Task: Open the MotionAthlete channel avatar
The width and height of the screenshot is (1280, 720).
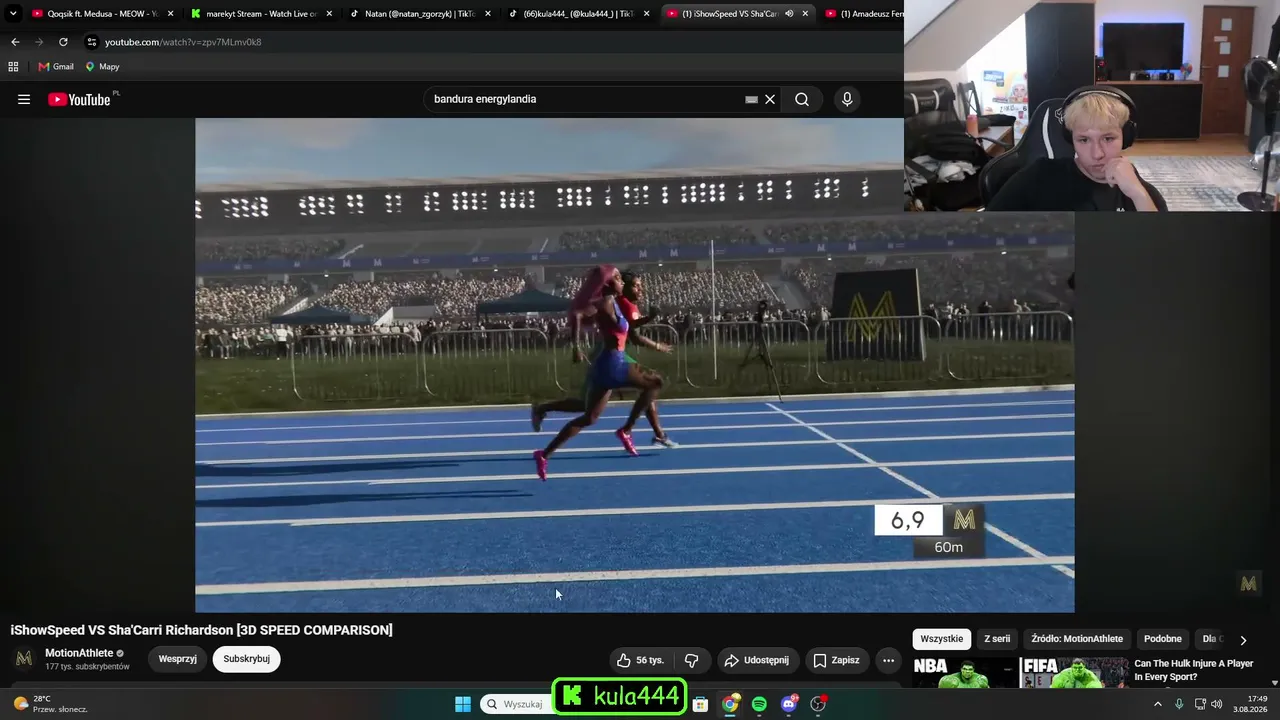Action: 24,659
